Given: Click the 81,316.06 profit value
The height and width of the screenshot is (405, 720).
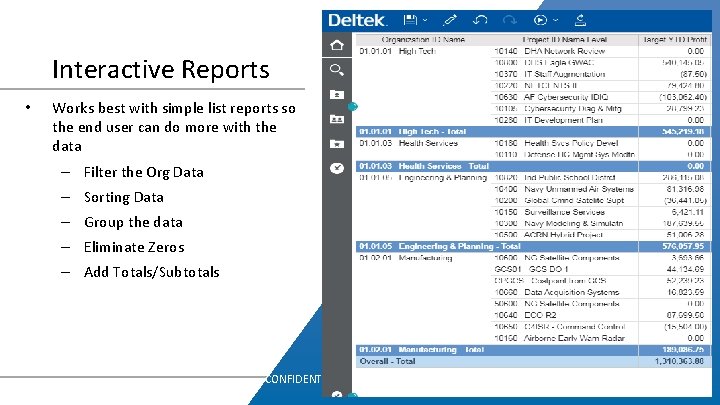Looking at the screenshot, I should click(685, 189).
